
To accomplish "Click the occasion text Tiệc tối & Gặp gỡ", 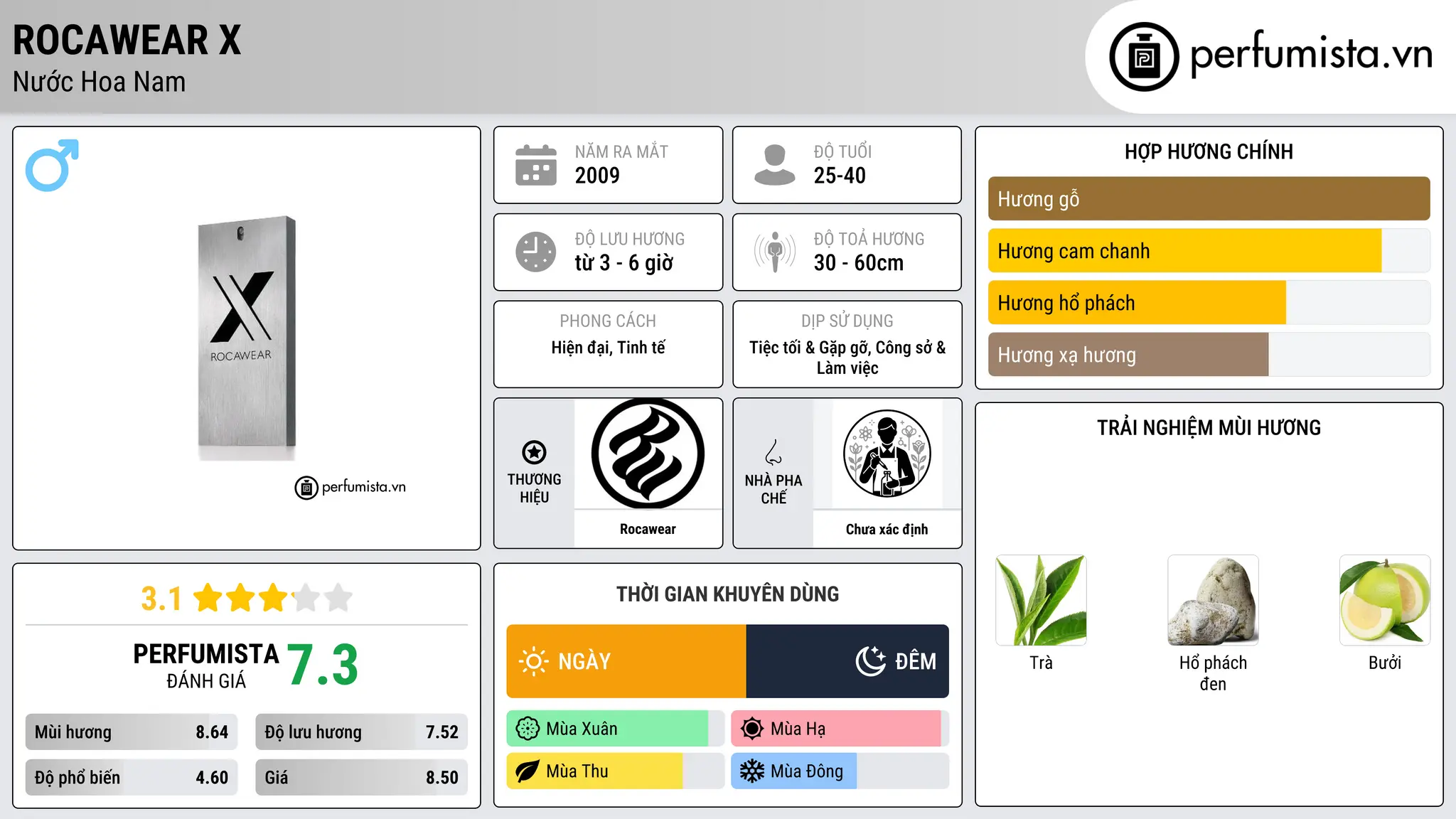I will [810, 348].
